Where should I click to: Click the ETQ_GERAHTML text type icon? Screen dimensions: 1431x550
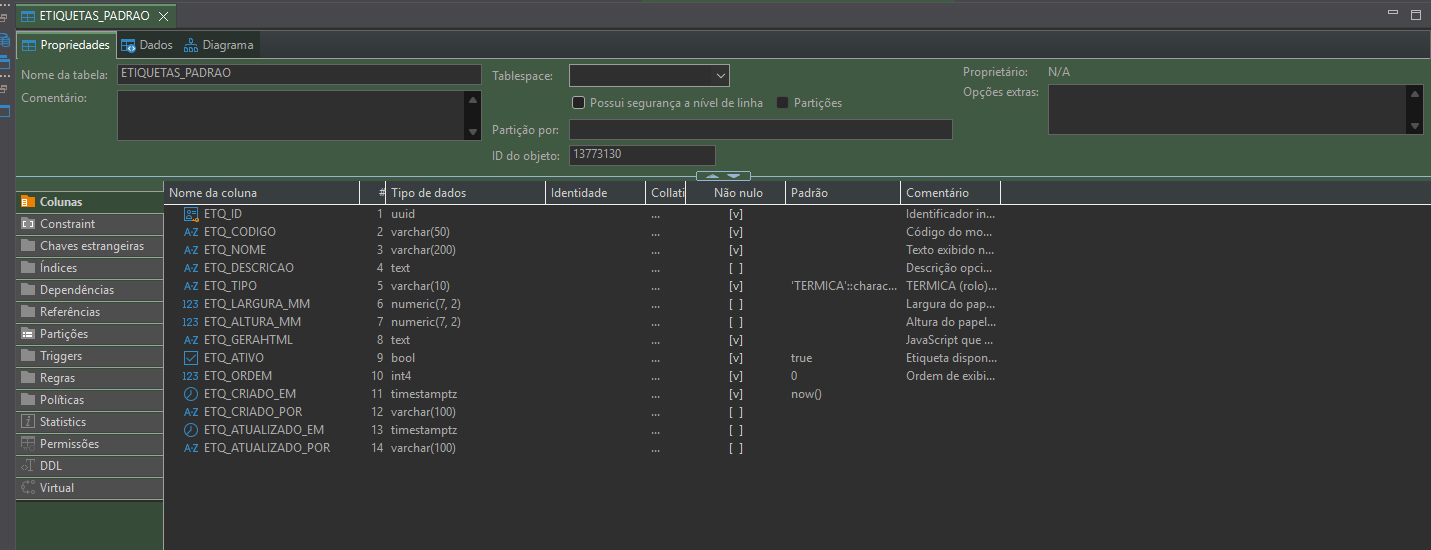pyautogui.click(x=191, y=340)
